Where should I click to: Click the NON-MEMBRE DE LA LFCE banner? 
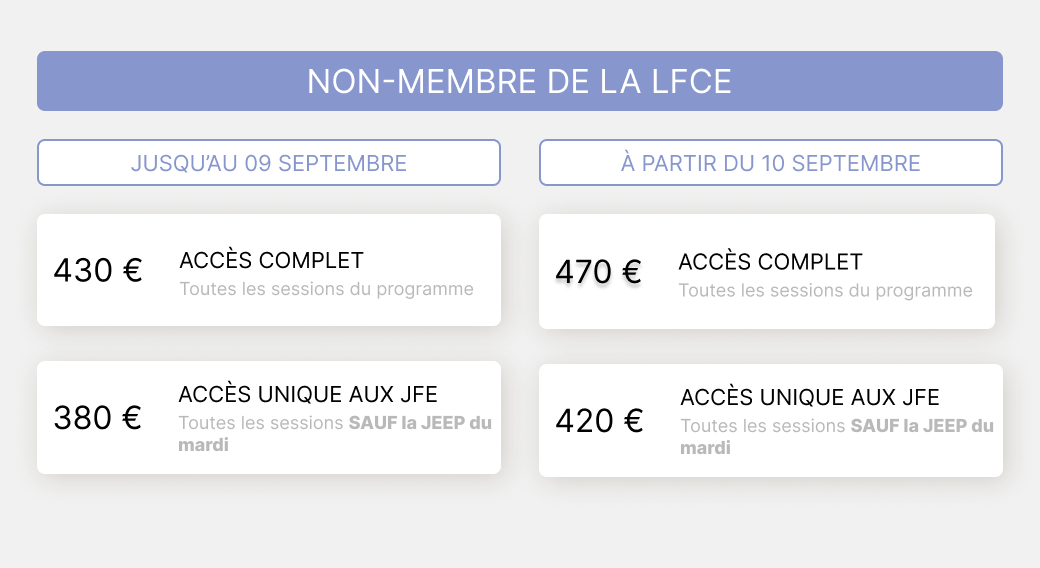point(519,81)
